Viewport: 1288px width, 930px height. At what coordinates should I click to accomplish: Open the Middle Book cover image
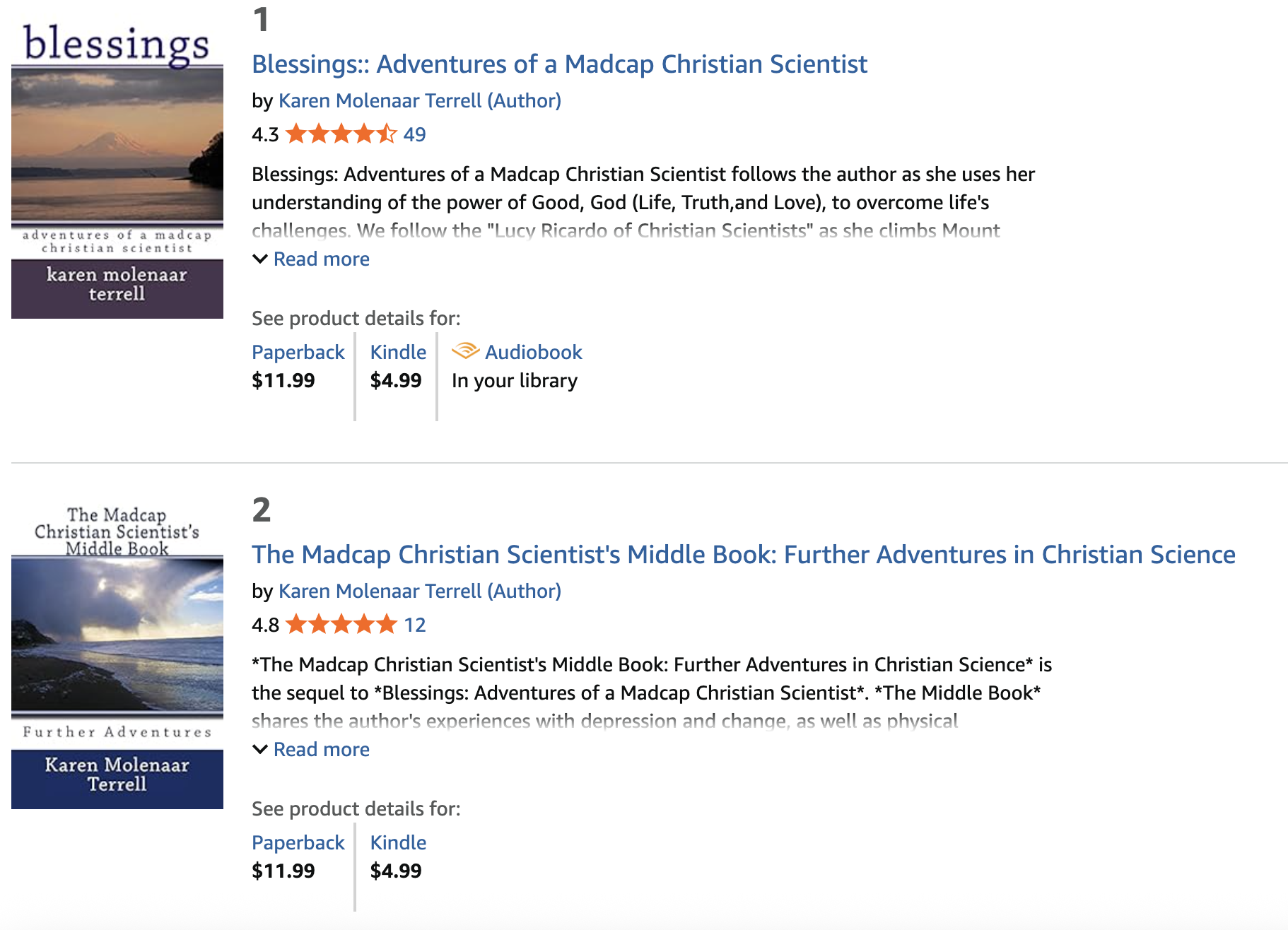[117, 654]
